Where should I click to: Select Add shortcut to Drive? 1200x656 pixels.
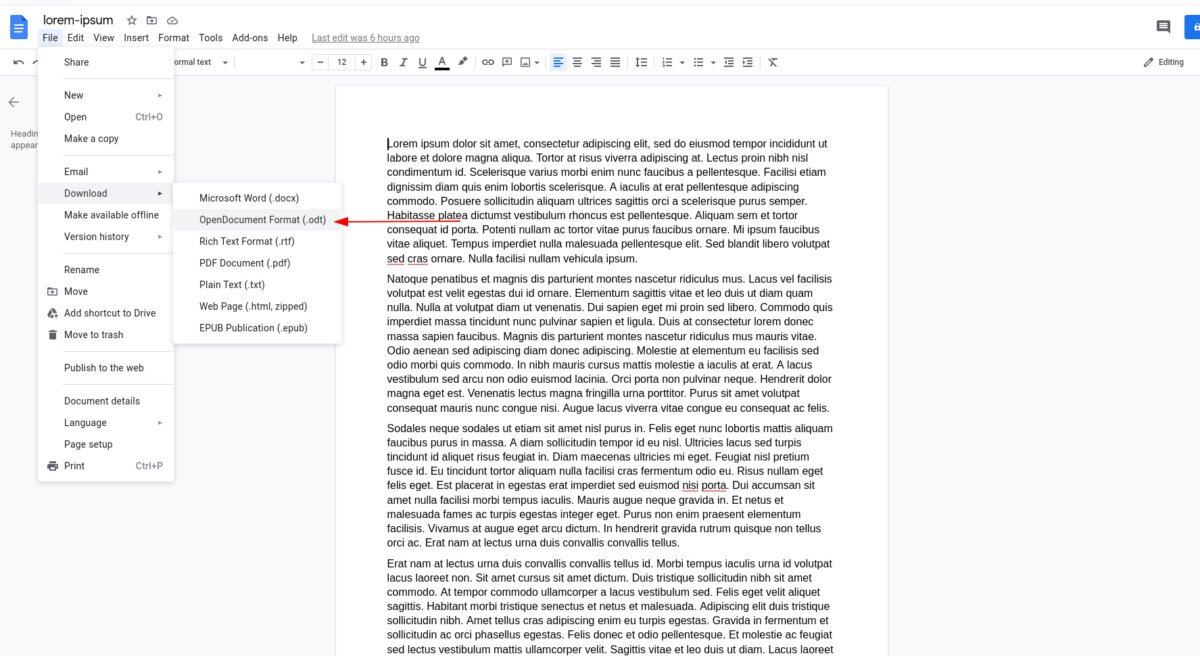(x=106, y=313)
